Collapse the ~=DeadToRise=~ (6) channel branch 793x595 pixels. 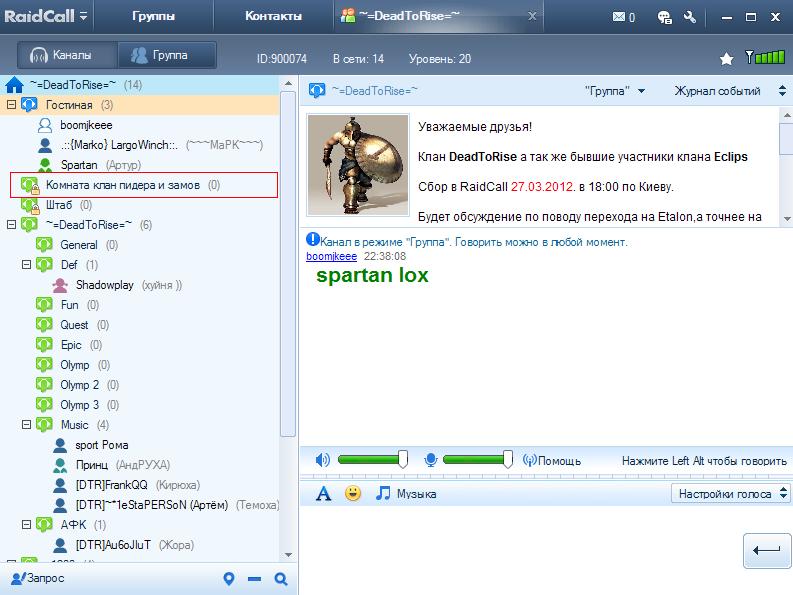click(11, 225)
